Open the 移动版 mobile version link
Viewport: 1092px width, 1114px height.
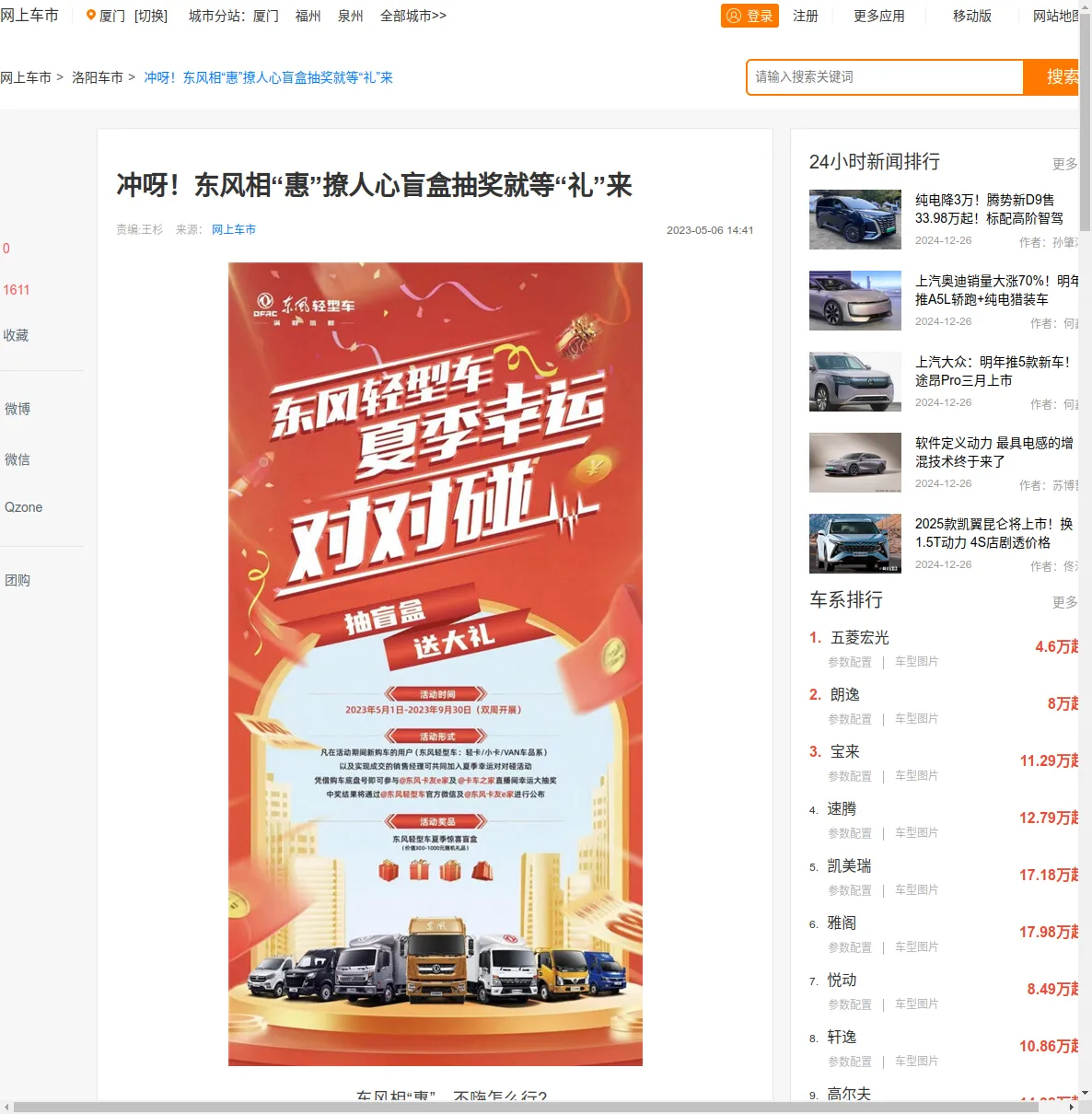pos(972,16)
